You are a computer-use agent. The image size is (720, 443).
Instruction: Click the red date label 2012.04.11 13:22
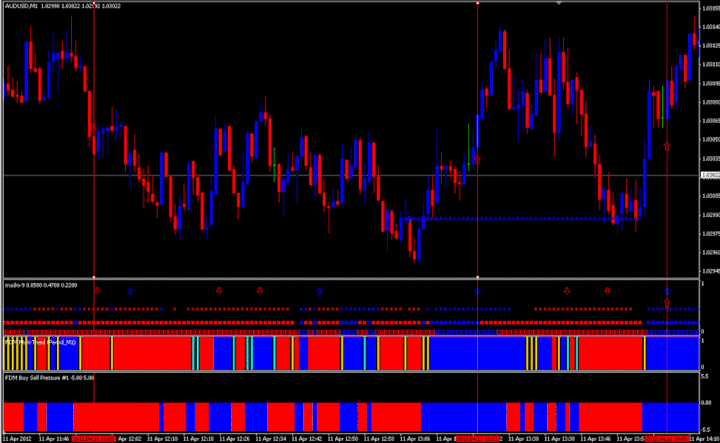point(478,439)
